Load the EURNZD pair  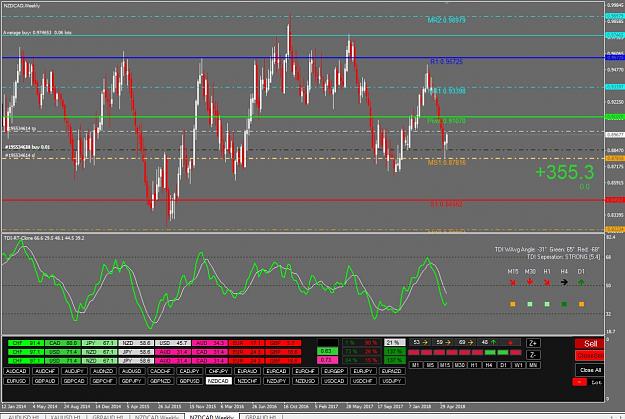392,371
